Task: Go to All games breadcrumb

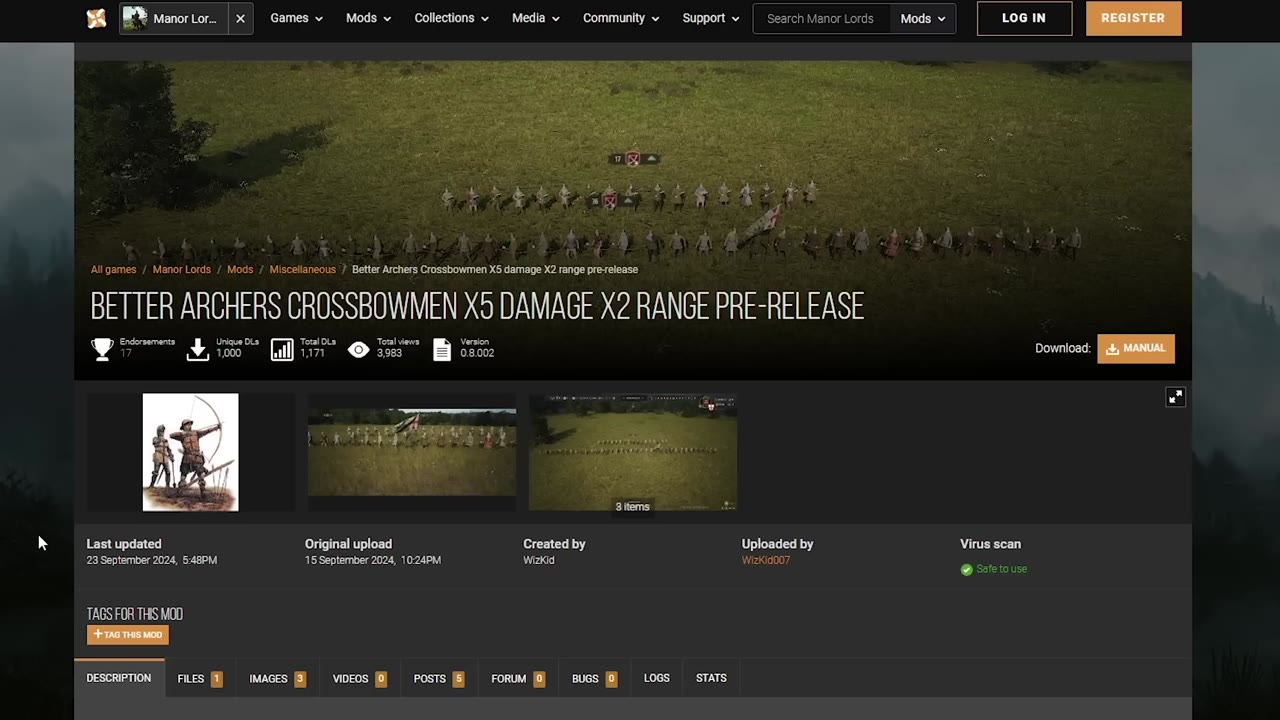Action: (113, 269)
